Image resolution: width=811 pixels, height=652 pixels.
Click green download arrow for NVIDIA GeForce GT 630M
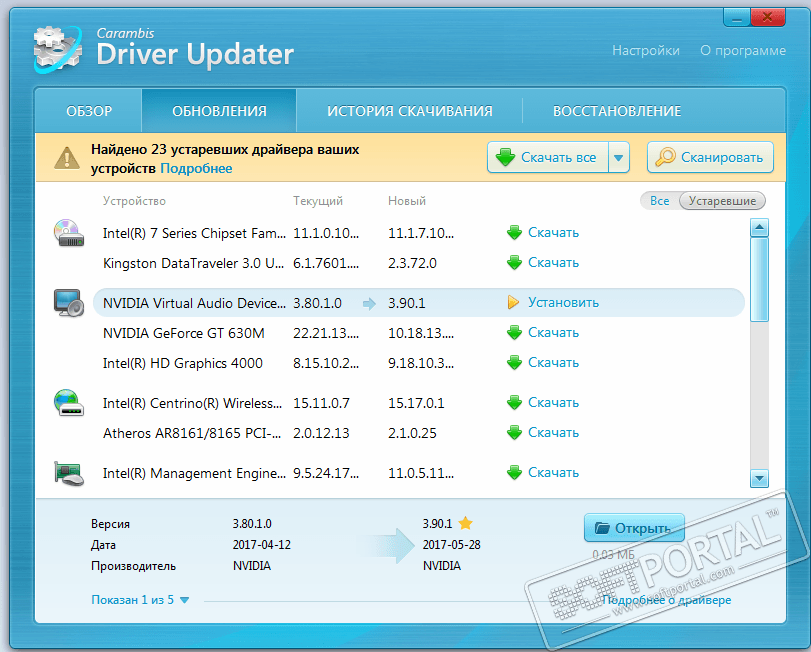pos(514,332)
